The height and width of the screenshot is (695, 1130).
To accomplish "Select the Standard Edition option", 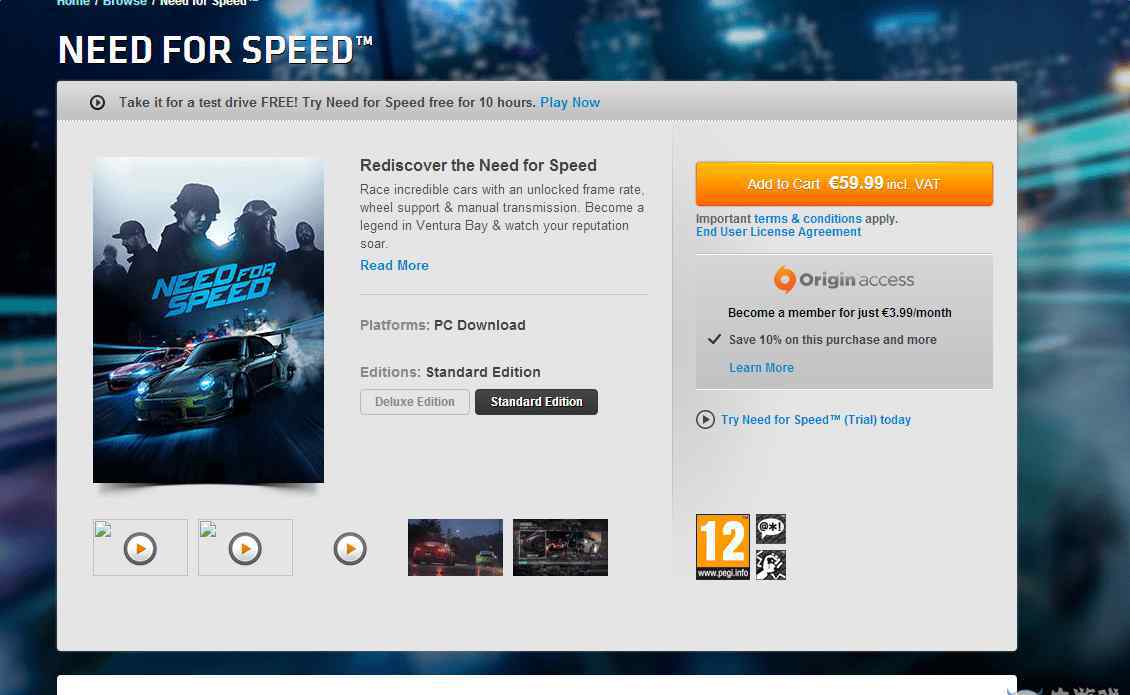I will click(x=536, y=402).
